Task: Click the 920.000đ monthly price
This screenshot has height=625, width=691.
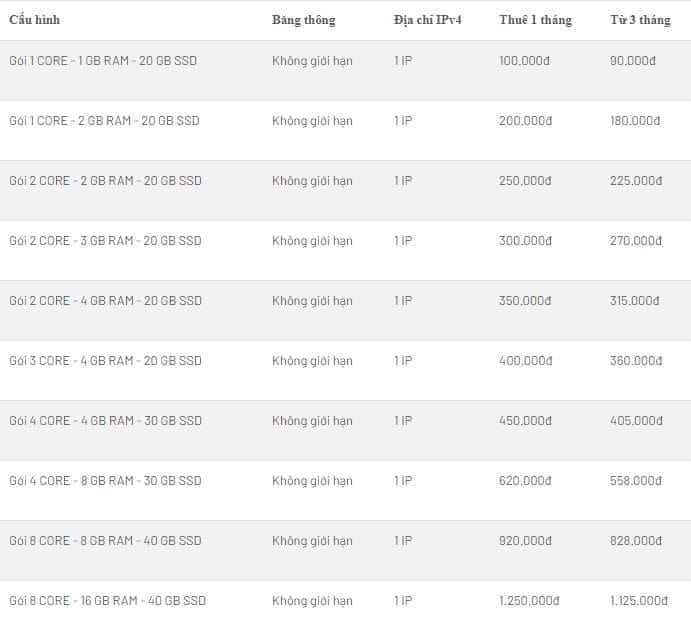Action: pyautogui.click(x=524, y=541)
